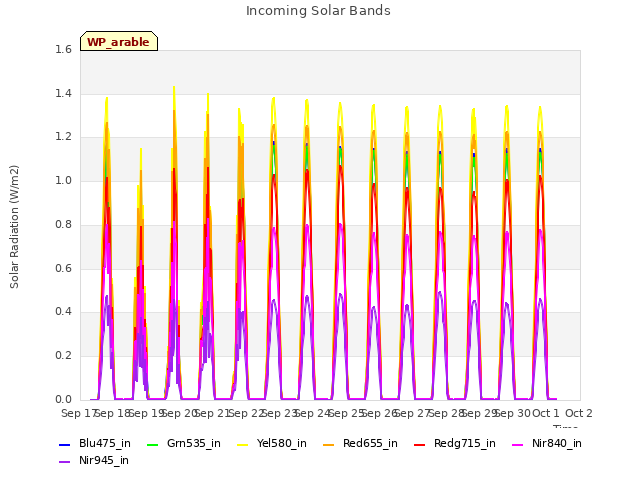Click the 0.4 y-axis tick label

click(63, 312)
